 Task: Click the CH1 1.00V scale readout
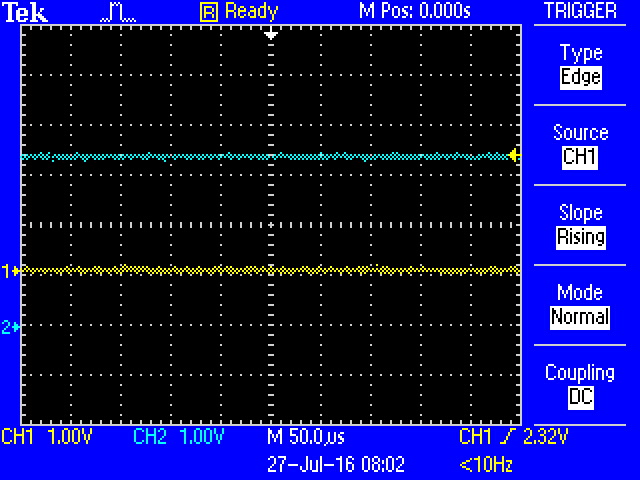click(x=47, y=436)
